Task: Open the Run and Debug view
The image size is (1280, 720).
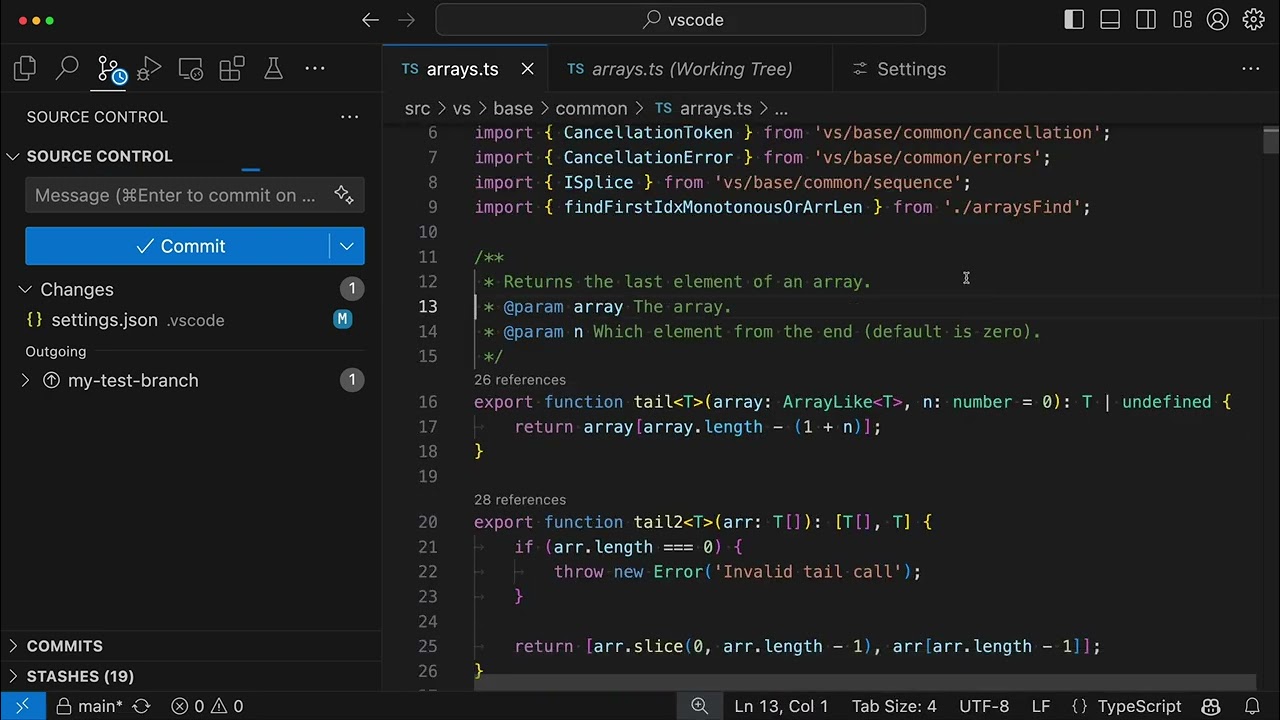Action: (x=149, y=68)
